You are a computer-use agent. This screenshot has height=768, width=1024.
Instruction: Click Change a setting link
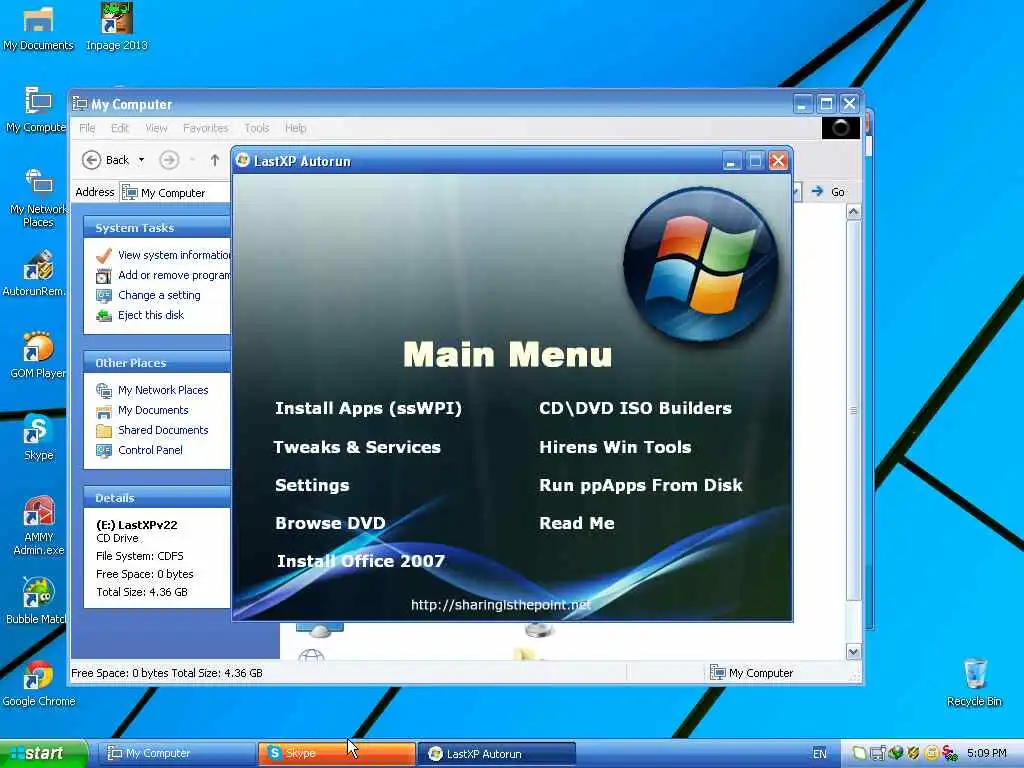point(159,295)
